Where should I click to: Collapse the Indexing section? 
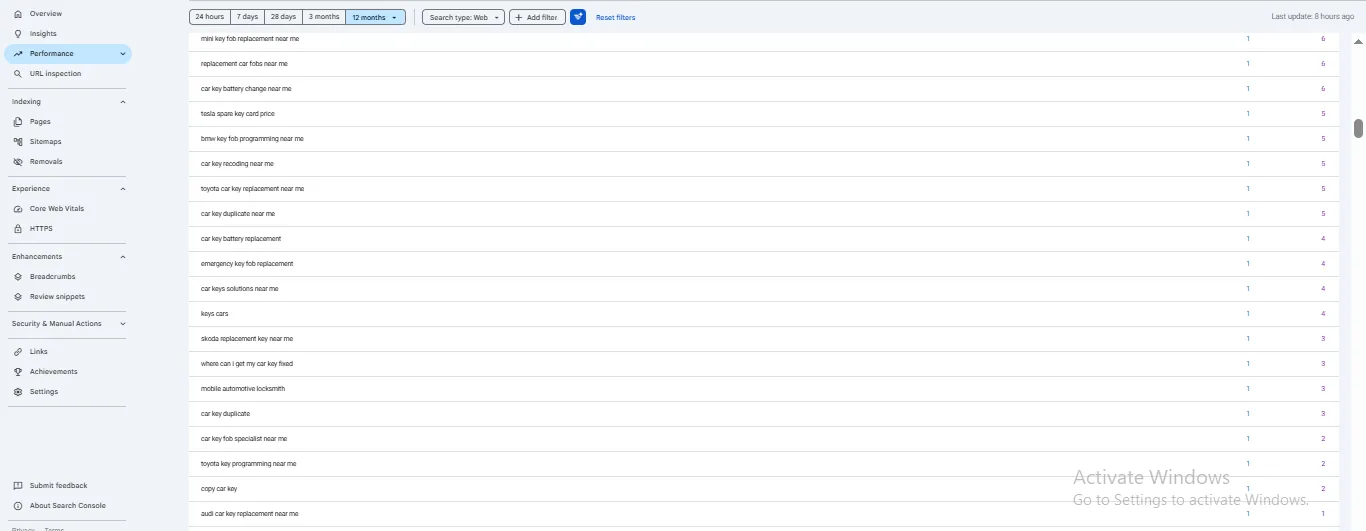(x=123, y=102)
